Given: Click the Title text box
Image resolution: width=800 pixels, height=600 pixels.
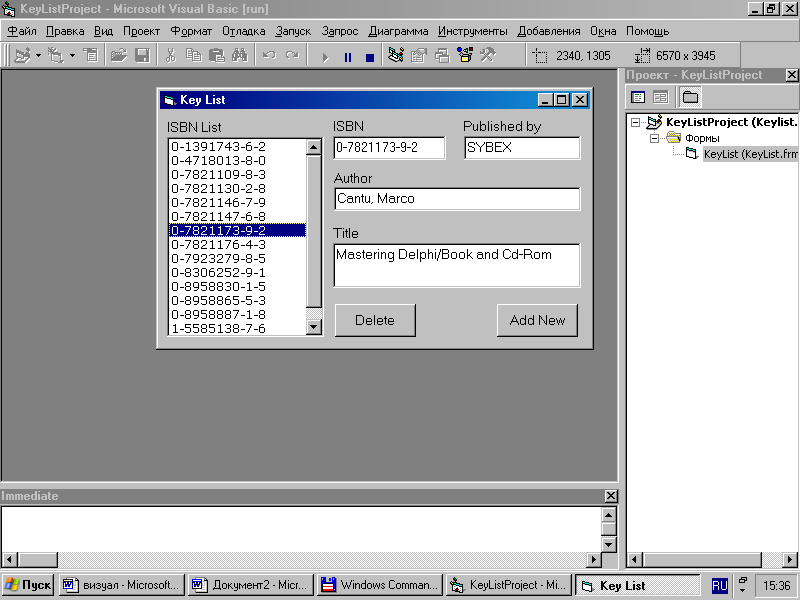Looking at the screenshot, I should [x=457, y=265].
